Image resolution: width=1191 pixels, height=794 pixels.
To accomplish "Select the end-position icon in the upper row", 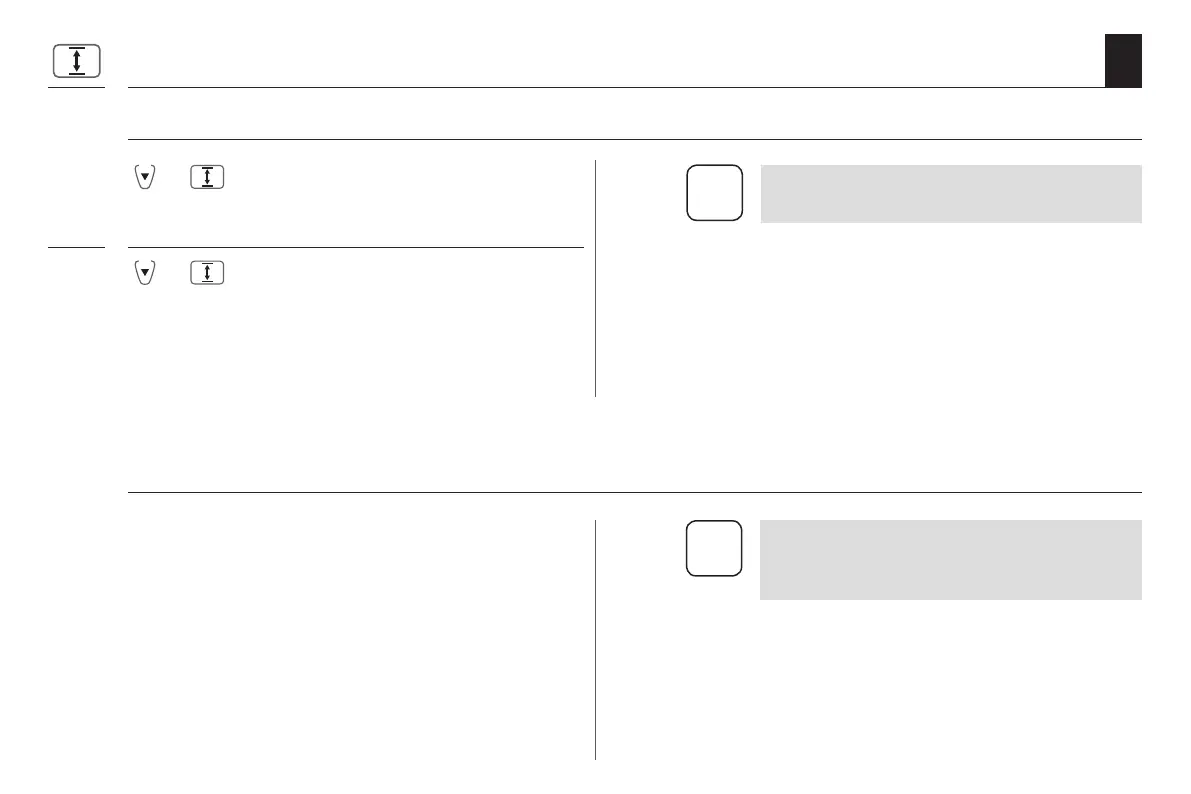I will (207, 176).
